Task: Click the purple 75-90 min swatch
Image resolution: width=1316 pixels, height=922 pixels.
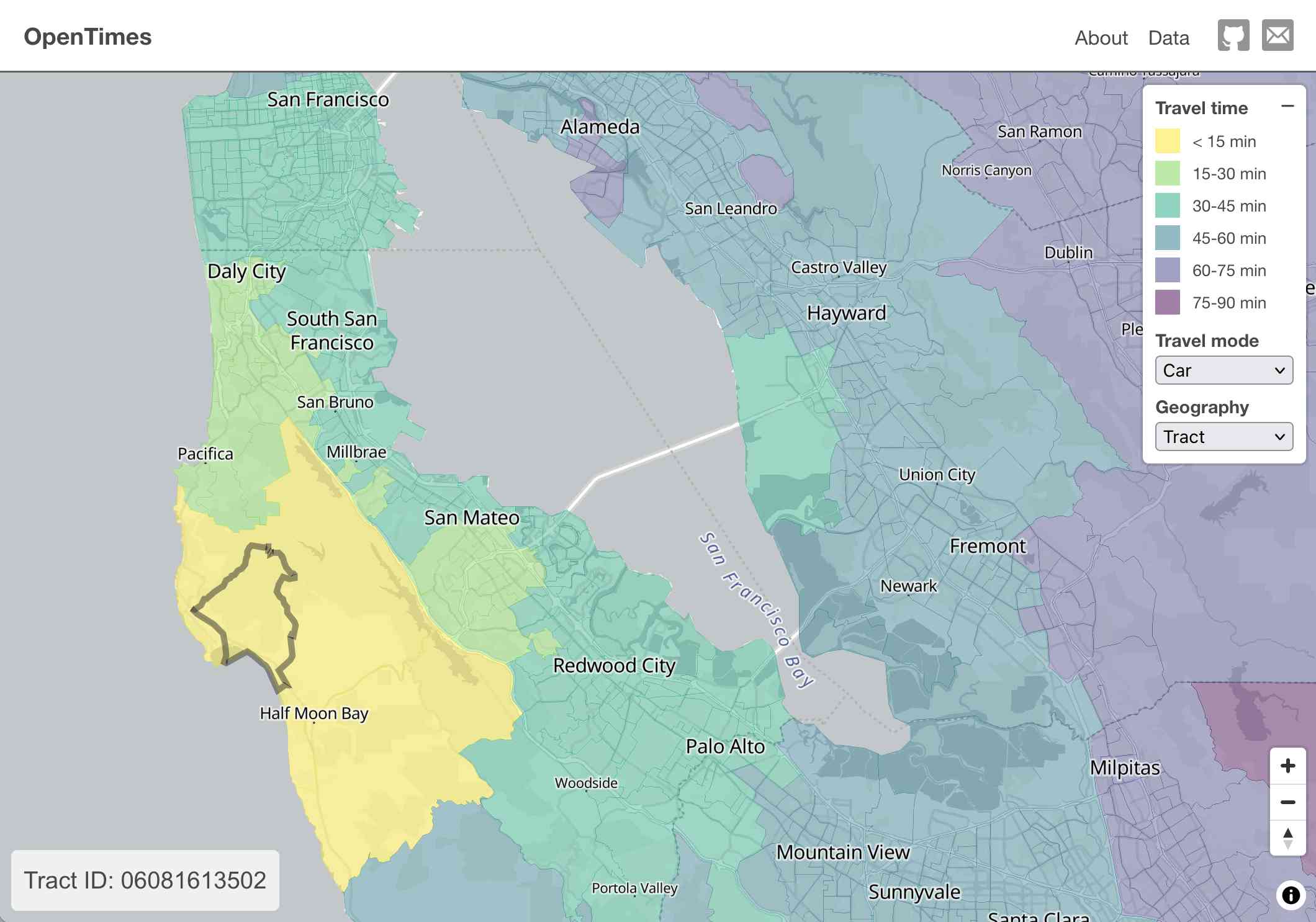Action: [x=1168, y=302]
